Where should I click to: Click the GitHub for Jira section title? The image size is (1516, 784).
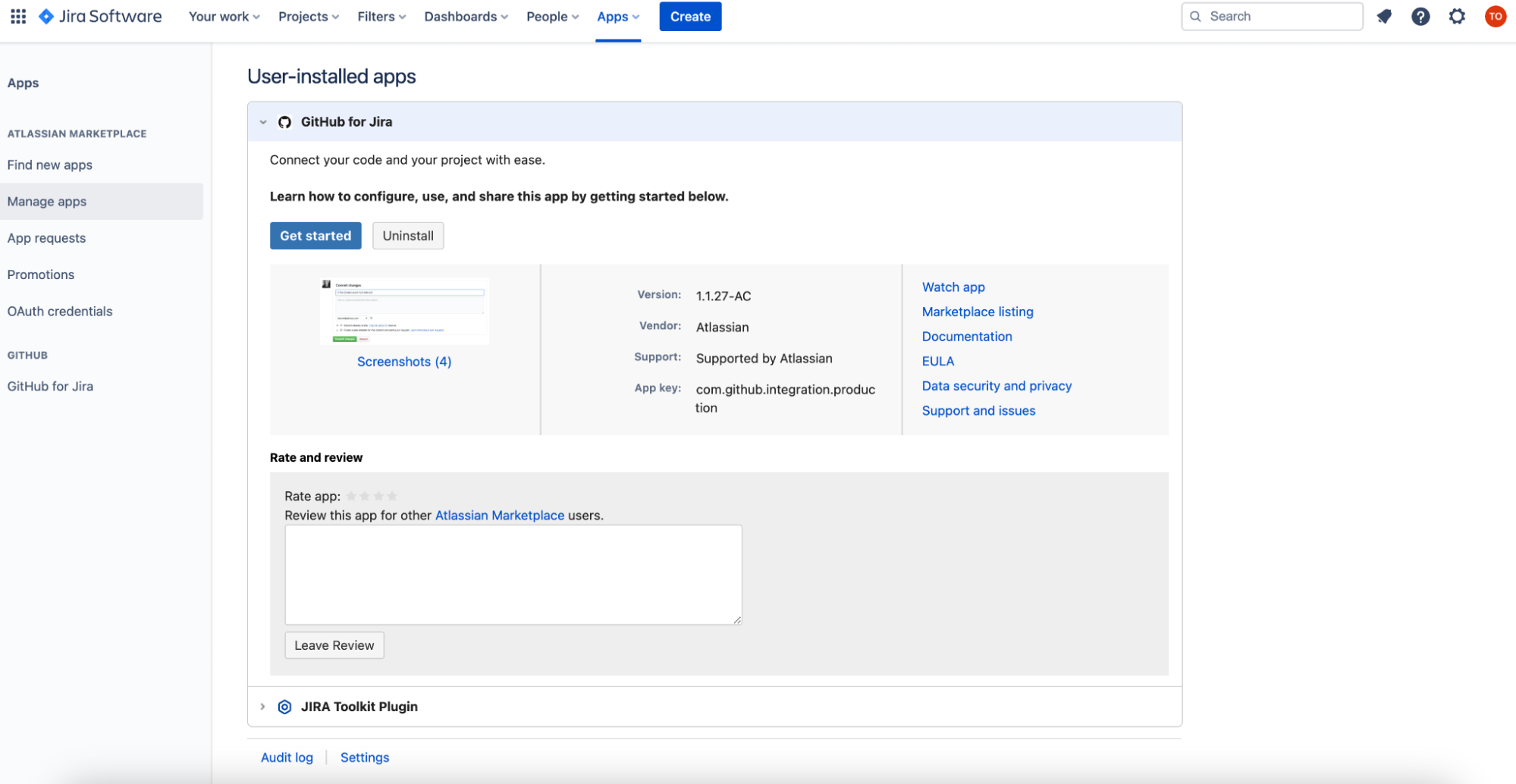(347, 122)
